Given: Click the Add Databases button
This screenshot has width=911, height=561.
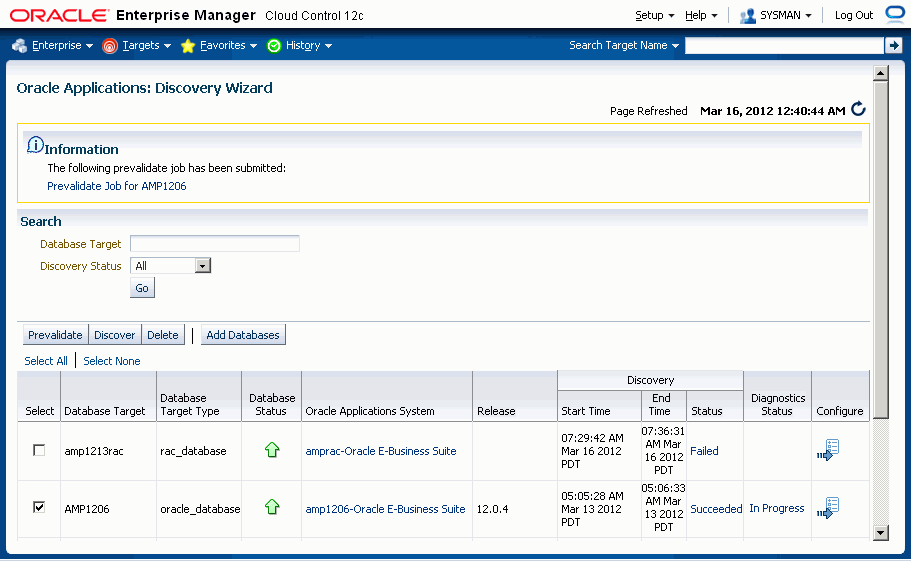Looking at the screenshot, I should [x=243, y=335].
